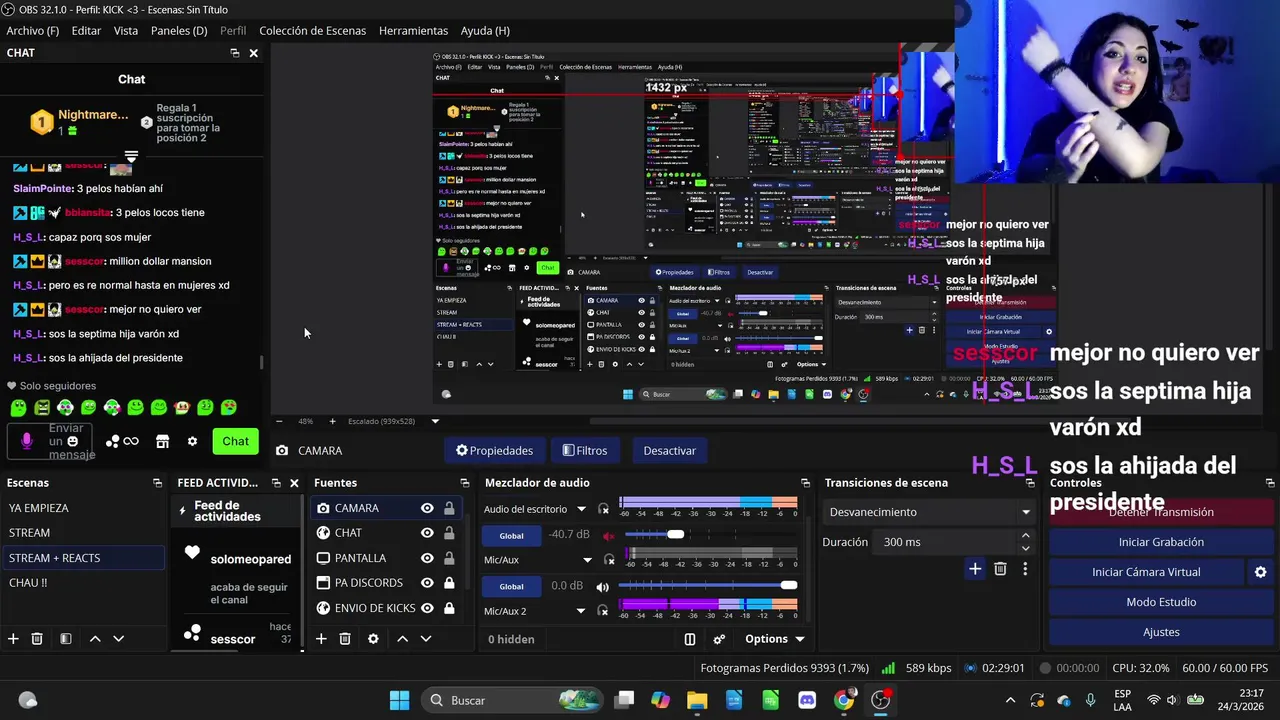Click Detener Transmisión button
This screenshot has width=1280, height=720.
1161,512
